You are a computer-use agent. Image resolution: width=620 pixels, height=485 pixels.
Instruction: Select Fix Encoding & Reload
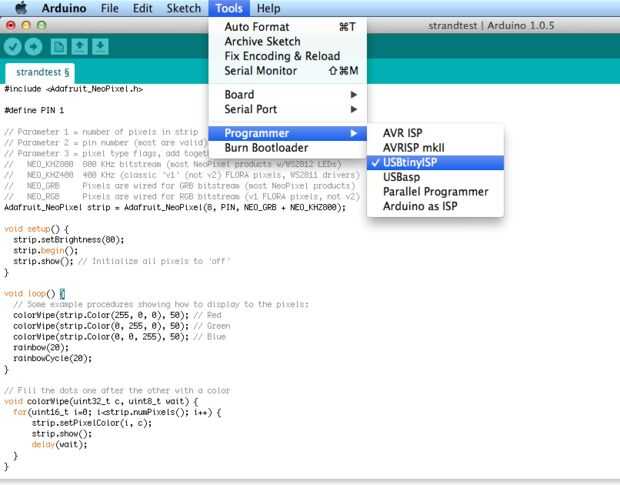[287, 56]
